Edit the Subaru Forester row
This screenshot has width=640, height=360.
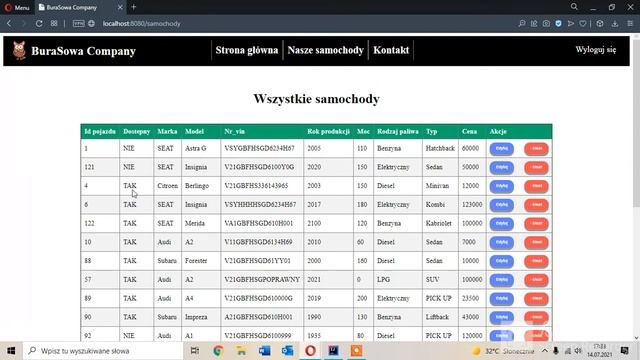[502, 261]
